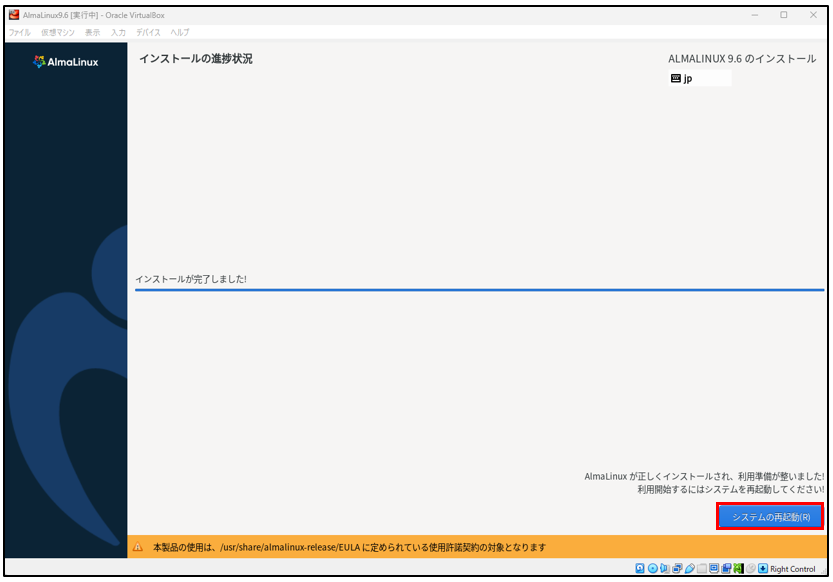
Task: Open the network adapter status icon
Action: click(677, 569)
